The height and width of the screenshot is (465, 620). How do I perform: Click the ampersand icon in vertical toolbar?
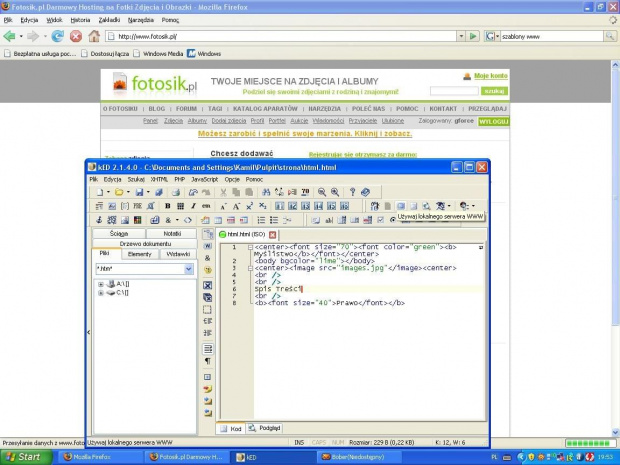pyautogui.click(x=208, y=258)
